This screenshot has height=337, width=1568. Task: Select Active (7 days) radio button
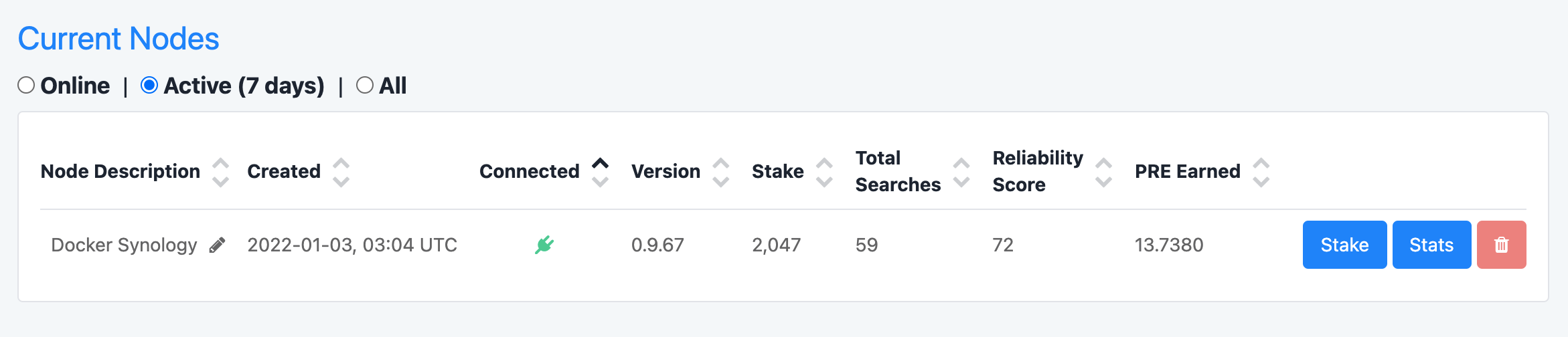(x=149, y=85)
